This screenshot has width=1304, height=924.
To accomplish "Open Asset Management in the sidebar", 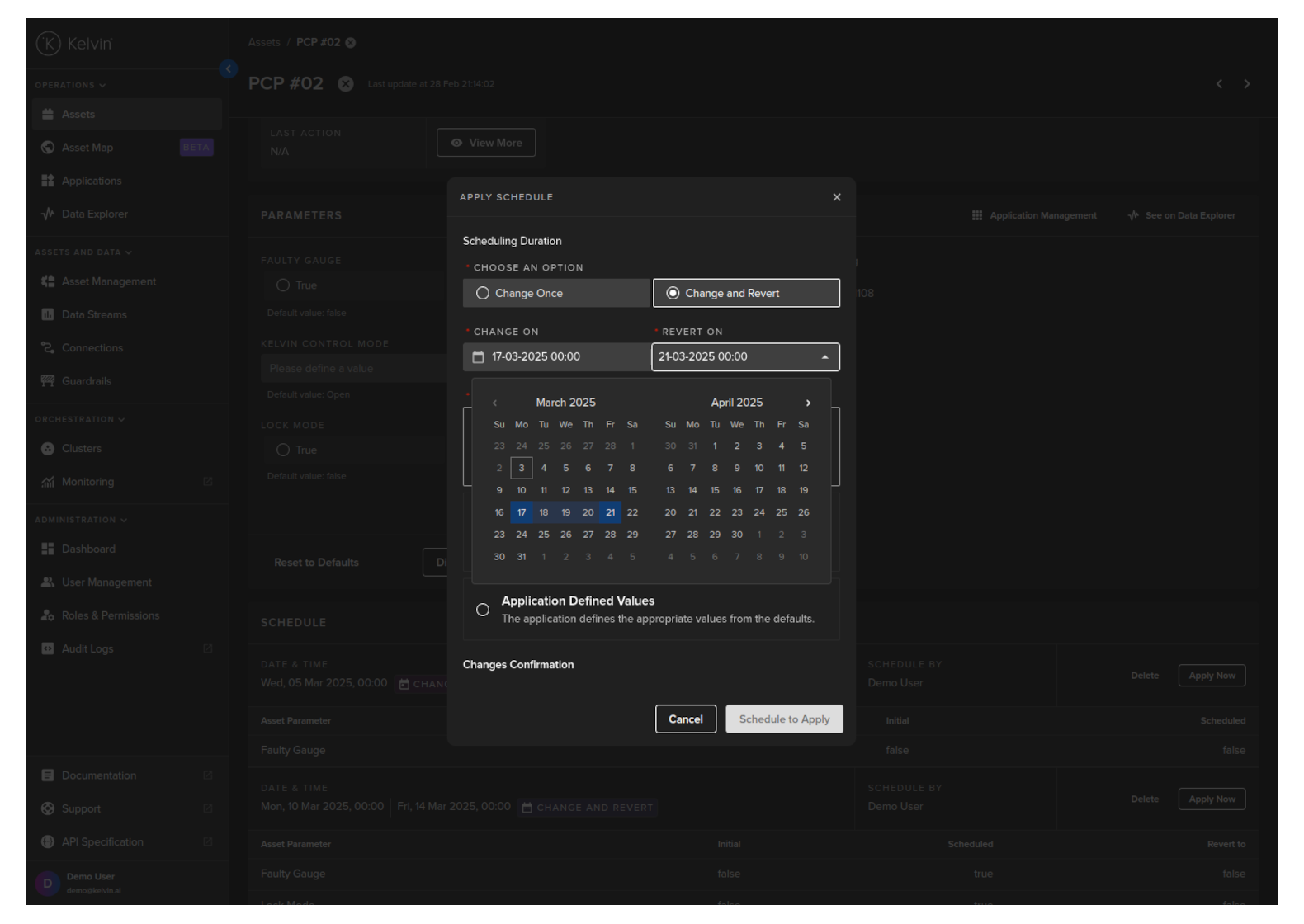I will click(108, 281).
